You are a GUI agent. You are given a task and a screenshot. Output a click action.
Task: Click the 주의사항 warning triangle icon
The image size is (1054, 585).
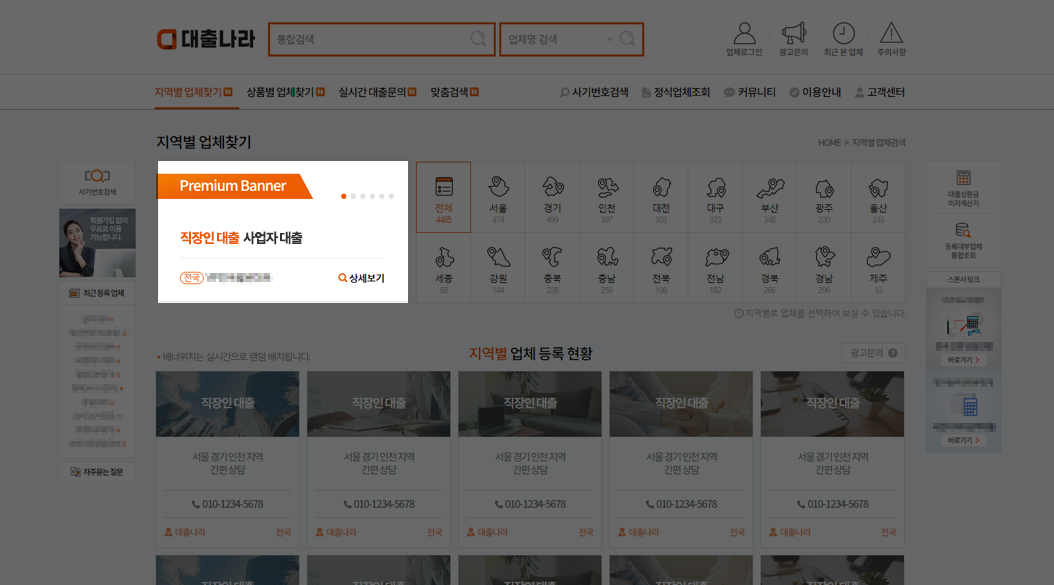(x=891, y=30)
